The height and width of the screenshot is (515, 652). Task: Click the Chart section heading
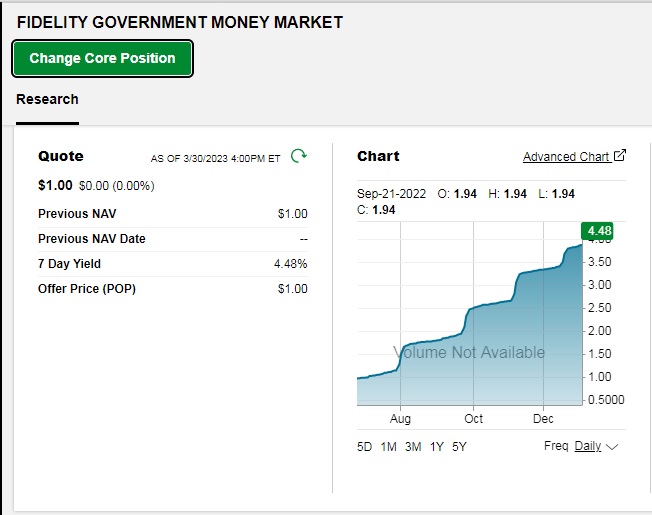pyautogui.click(x=378, y=156)
